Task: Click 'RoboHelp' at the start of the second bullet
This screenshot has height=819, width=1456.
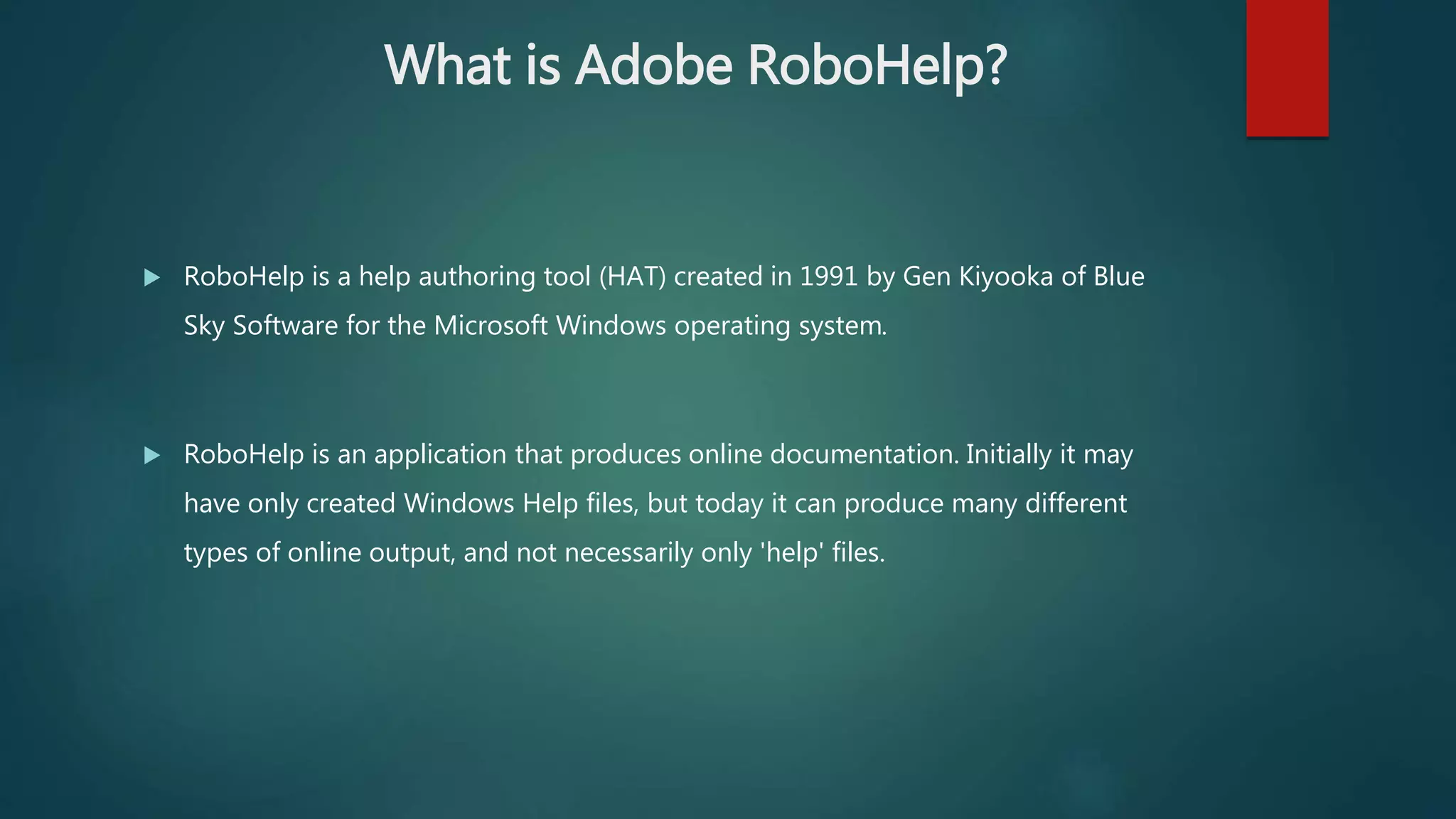Action: coord(244,454)
